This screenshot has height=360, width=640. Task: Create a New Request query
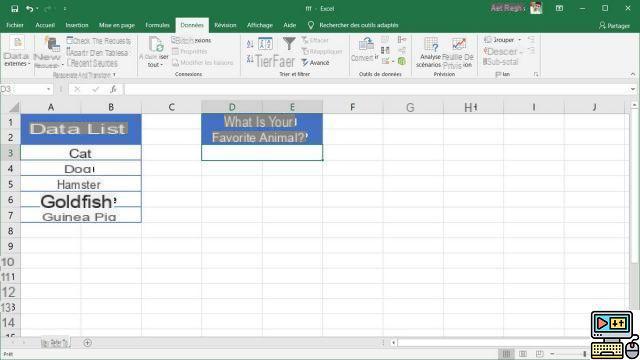coord(49,52)
